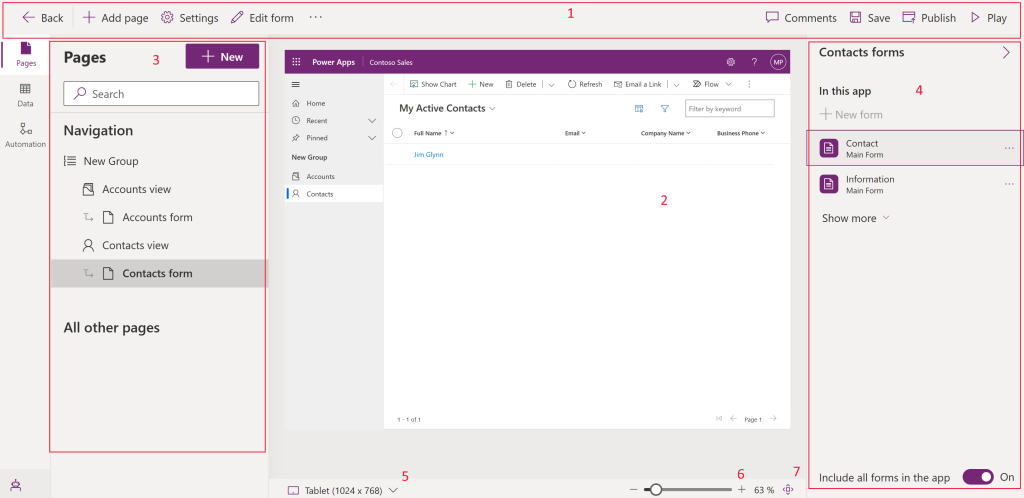Open app Settings from the command bar

189,18
